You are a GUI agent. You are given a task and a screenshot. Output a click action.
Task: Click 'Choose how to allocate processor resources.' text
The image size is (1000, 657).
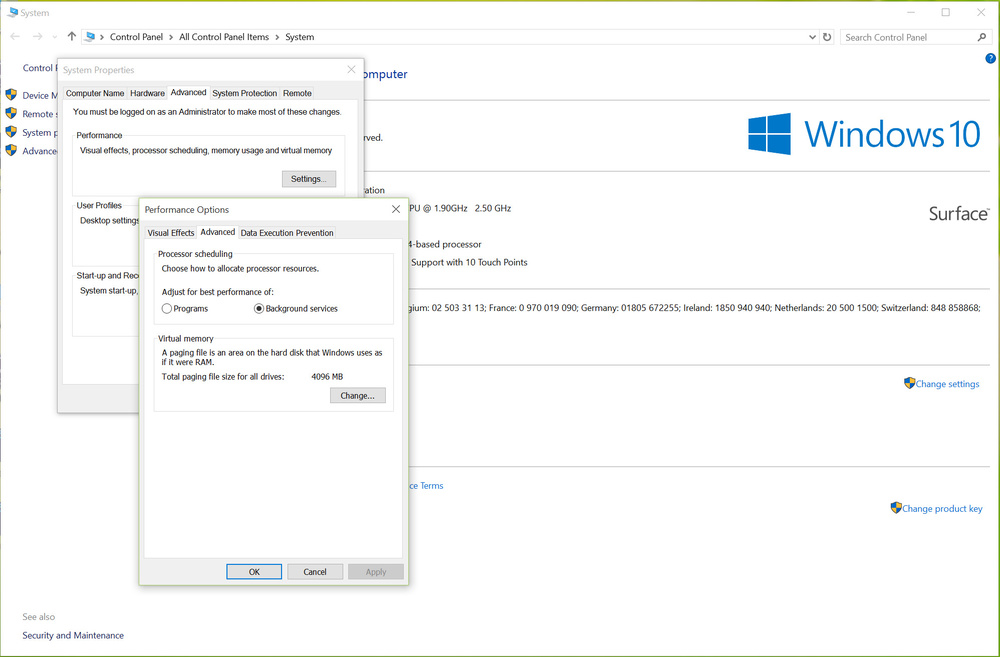240,269
